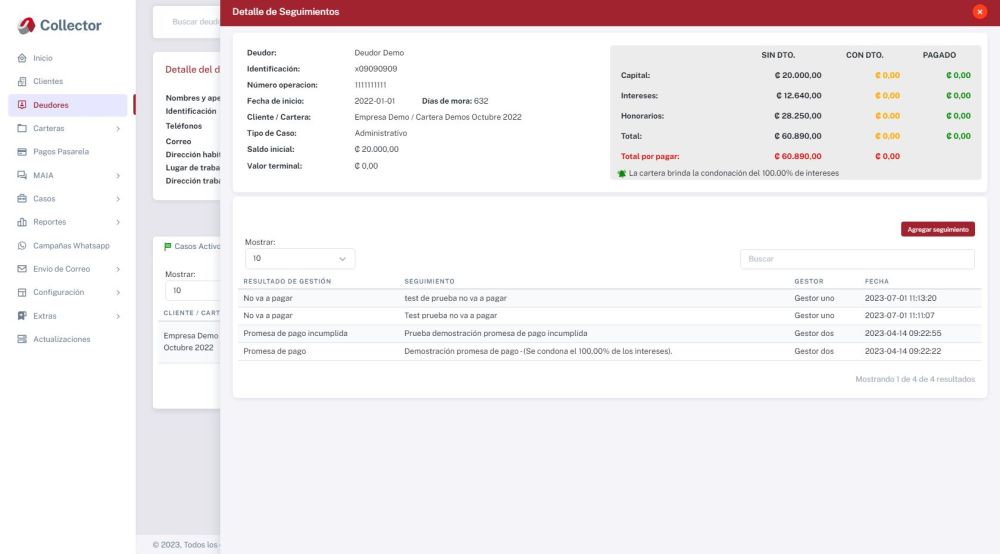Expand the Envío de Correo submenu
Image resolution: width=1000 pixels, height=554 pixels.
(x=118, y=269)
